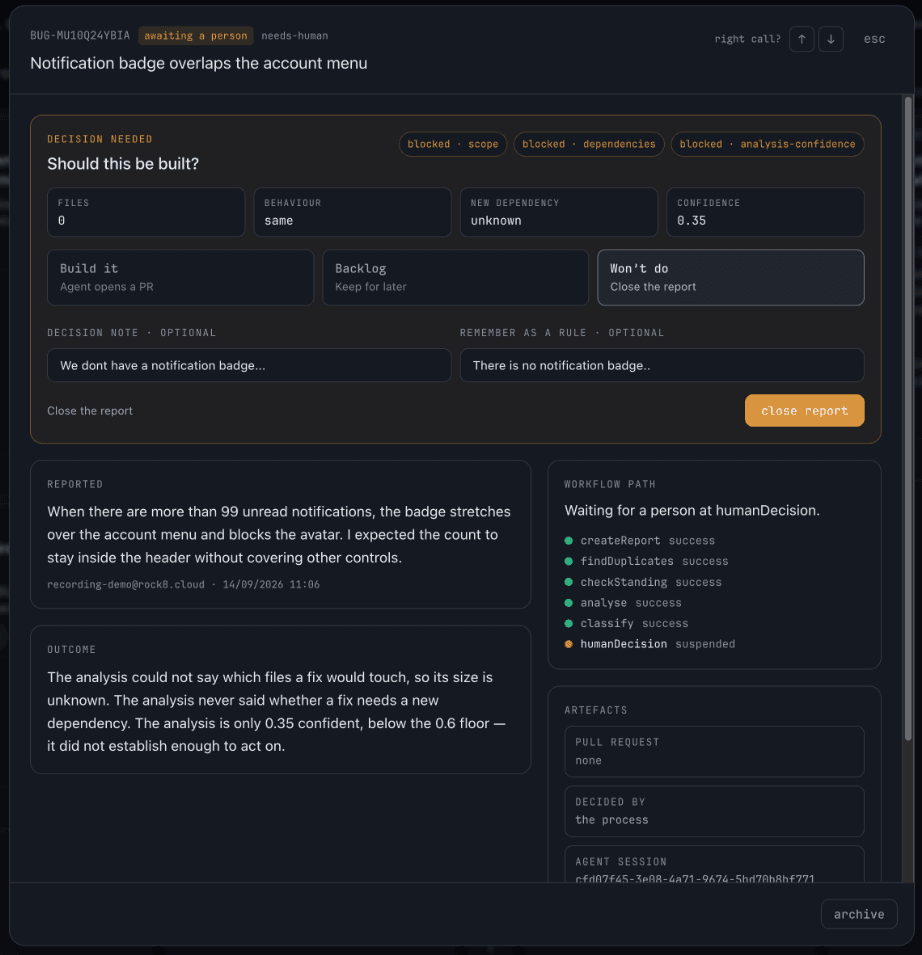Click the 'Should this be built?' heading
922x955 pixels.
[x=123, y=164]
